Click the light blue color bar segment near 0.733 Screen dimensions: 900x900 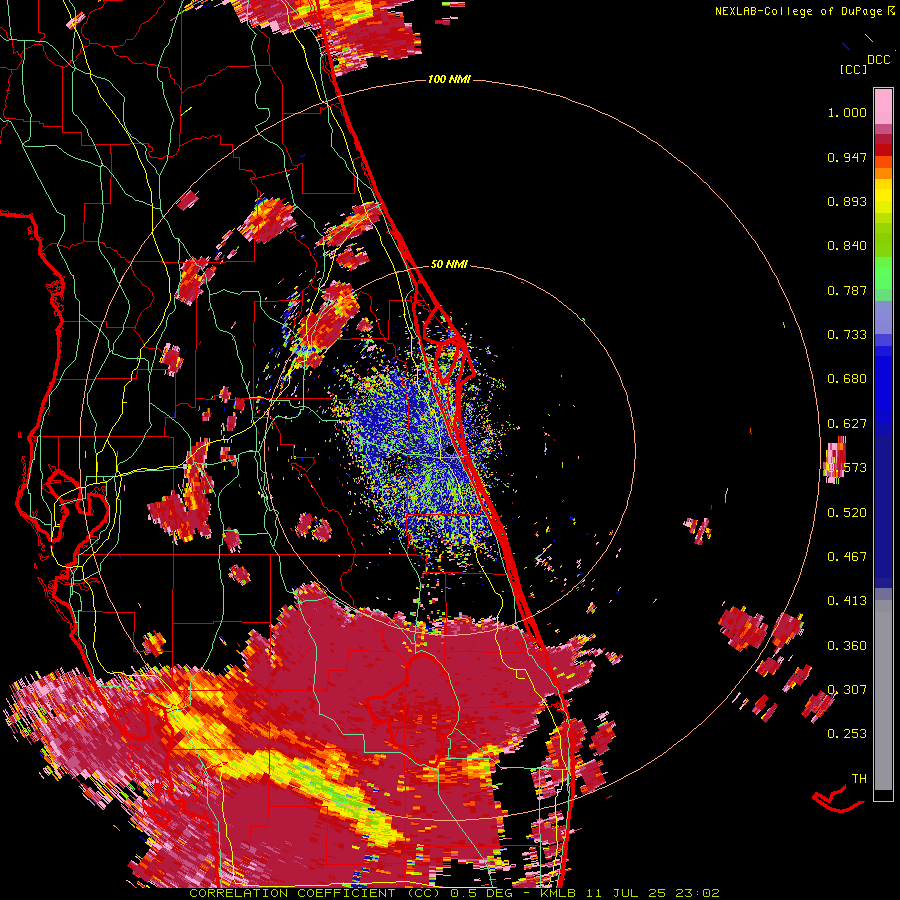[x=883, y=317]
